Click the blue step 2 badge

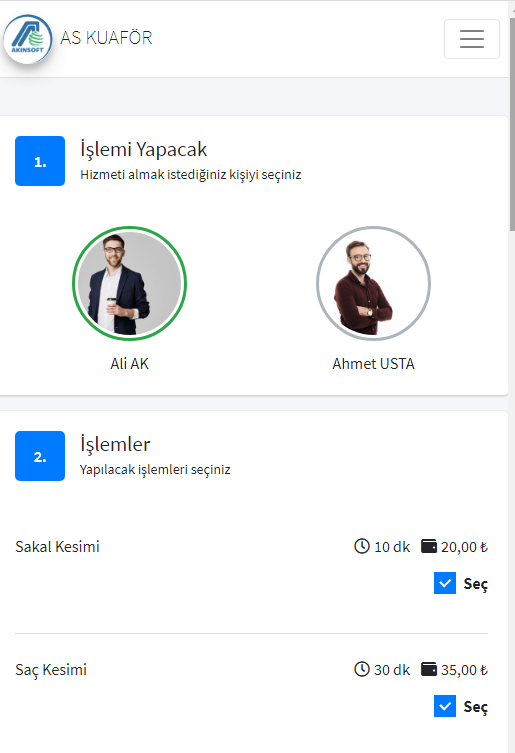pos(40,456)
